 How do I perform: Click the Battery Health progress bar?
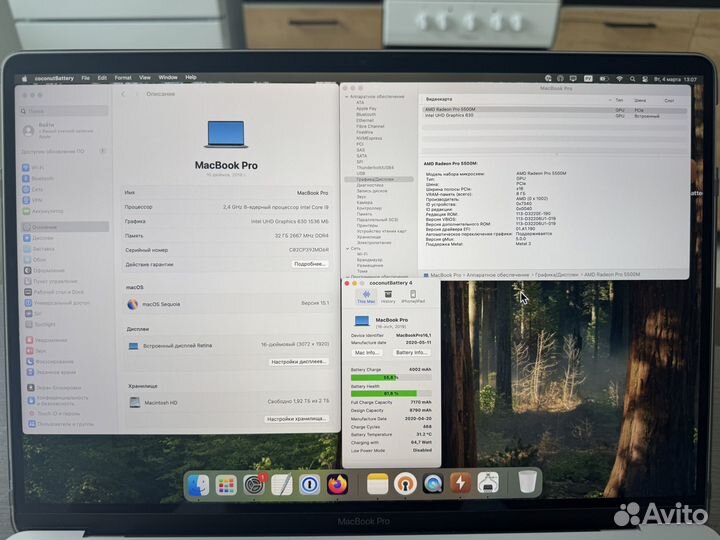click(x=391, y=394)
